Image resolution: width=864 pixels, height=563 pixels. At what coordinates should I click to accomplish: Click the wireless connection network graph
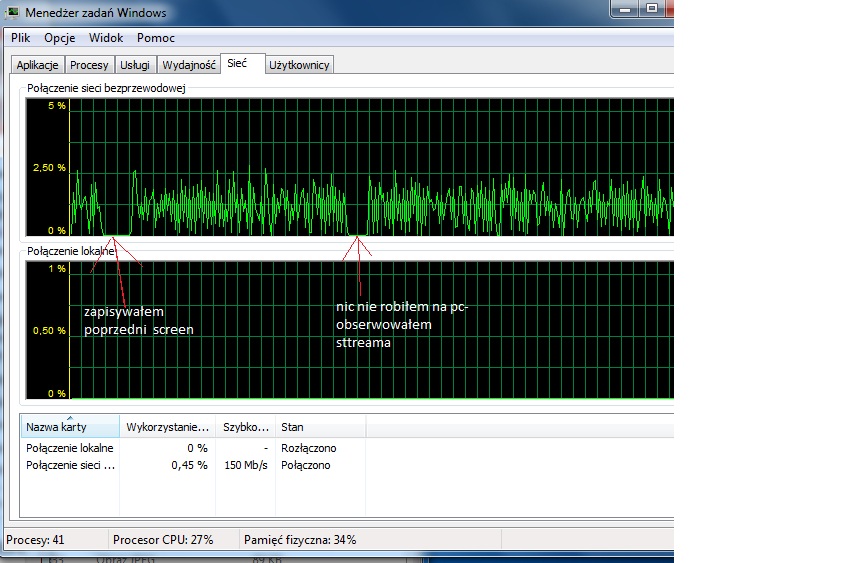click(x=350, y=167)
